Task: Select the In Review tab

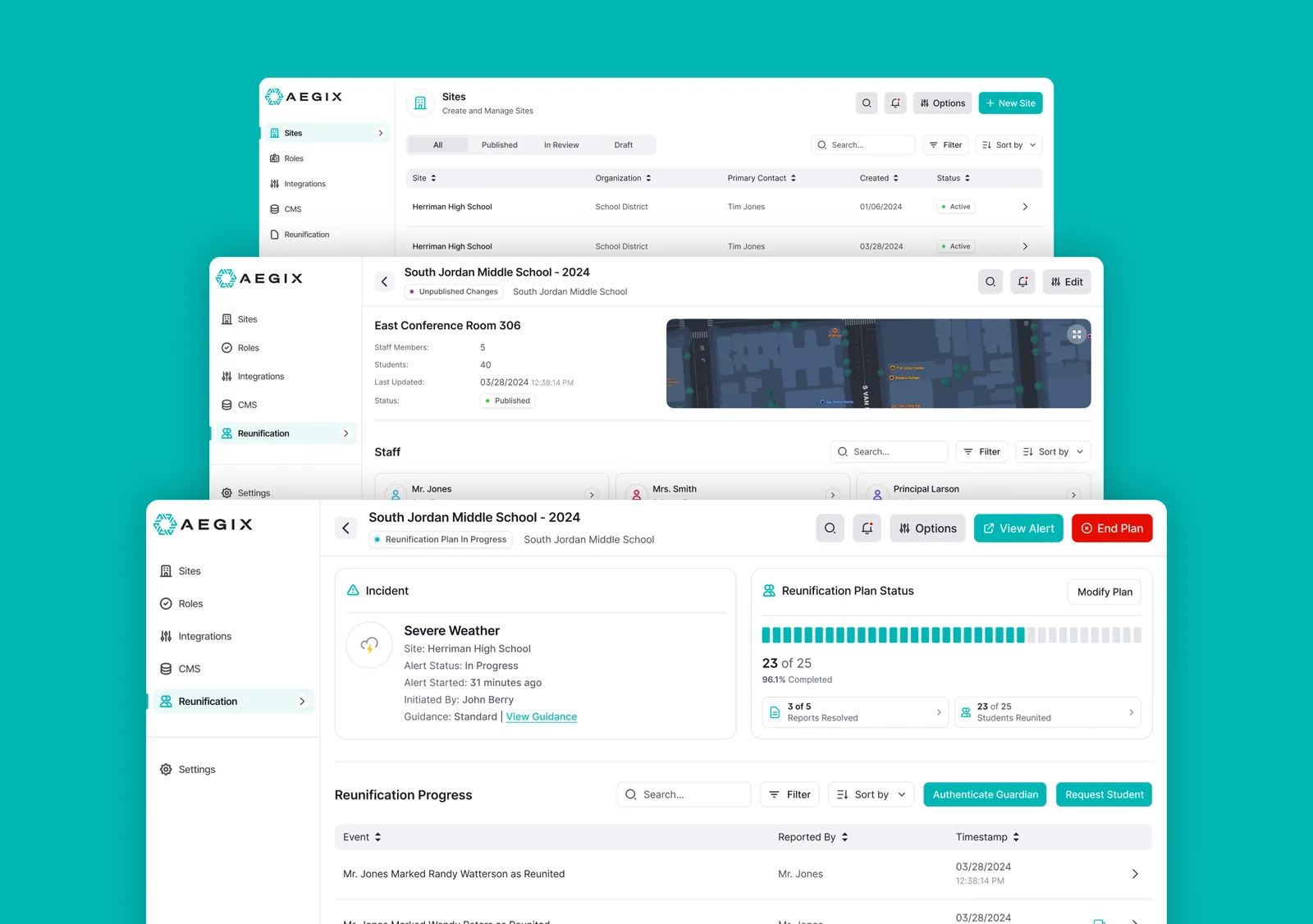Action: (x=561, y=145)
